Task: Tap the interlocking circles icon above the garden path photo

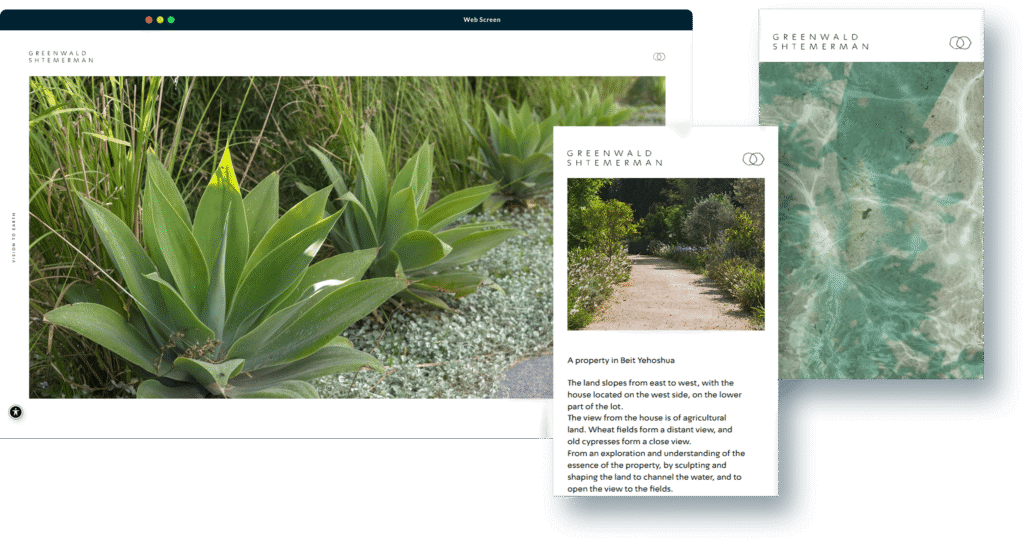Action: pyautogui.click(x=753, y=159)
